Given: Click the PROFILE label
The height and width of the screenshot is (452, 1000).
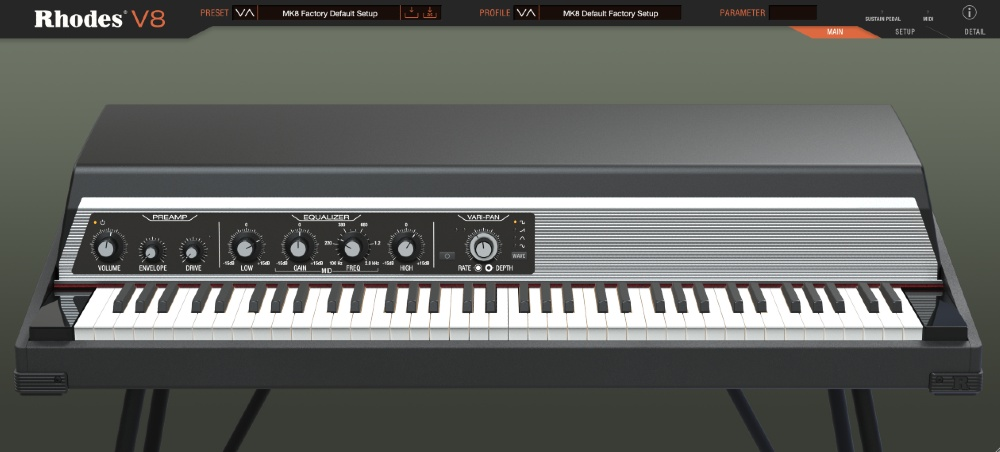Looking at the screenshot, I should [x=495, y=13].
